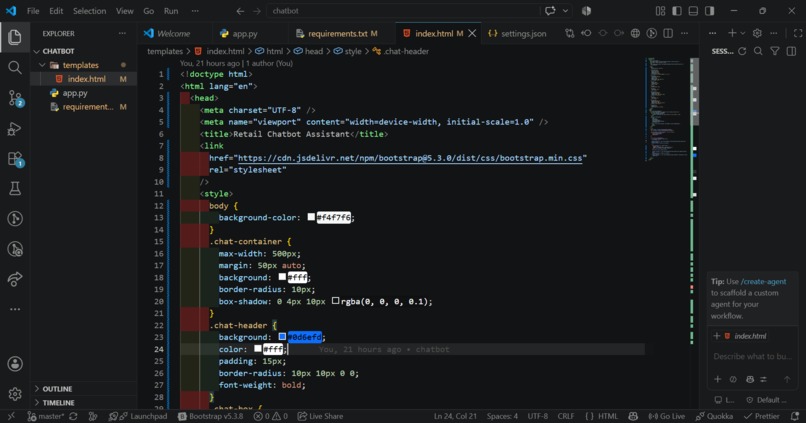Search sessions with magnifier icon
The image size is (806, 423).
(x=758, y=51)
